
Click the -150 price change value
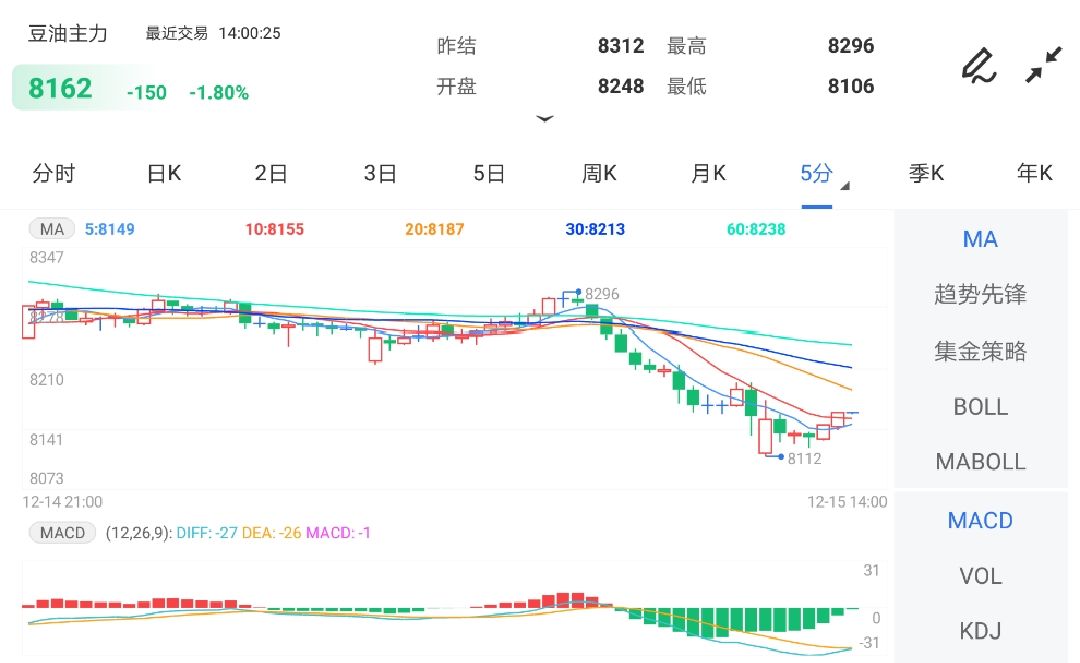click(147, 92)
